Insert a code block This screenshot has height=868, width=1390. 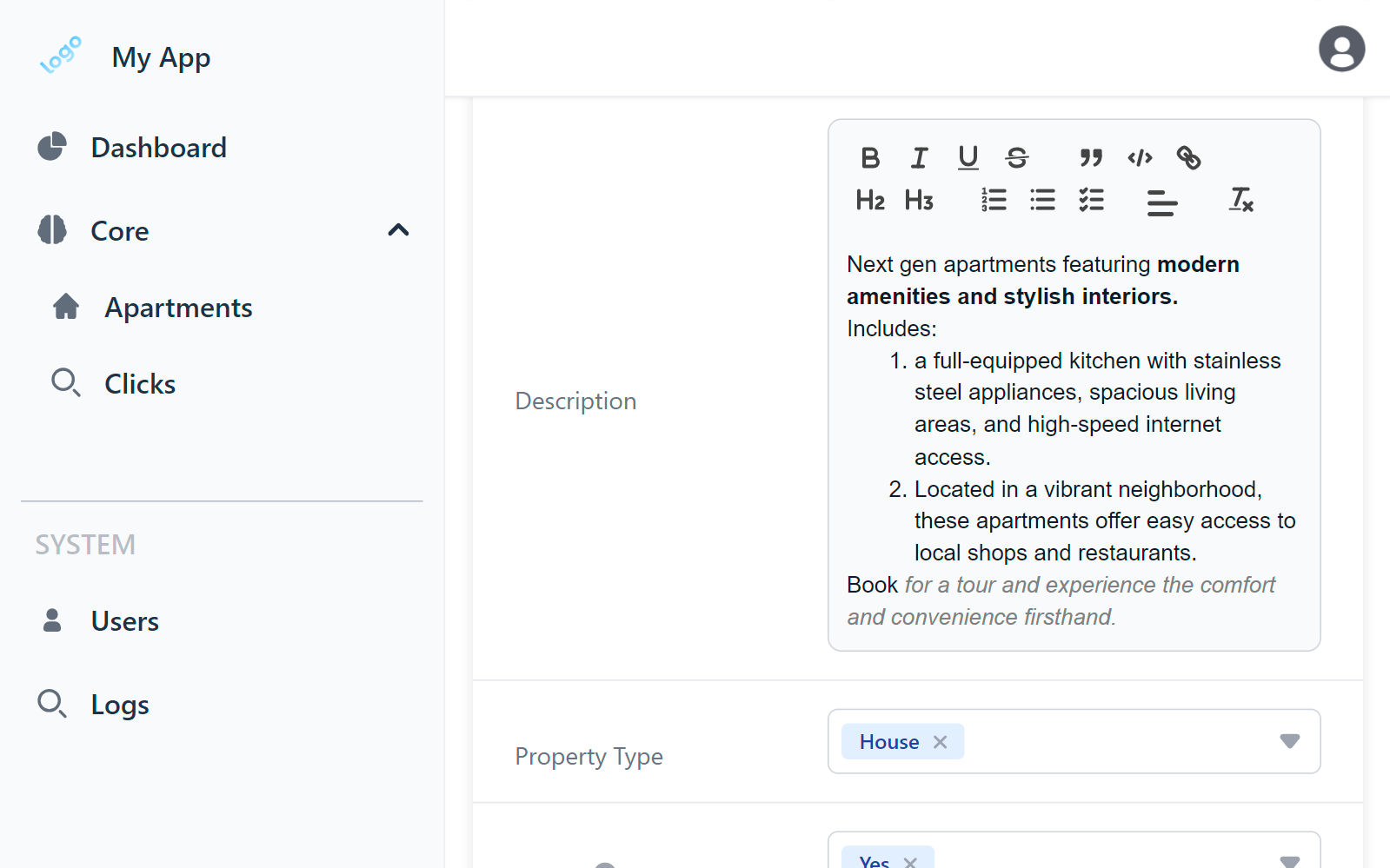[1140, 158]
